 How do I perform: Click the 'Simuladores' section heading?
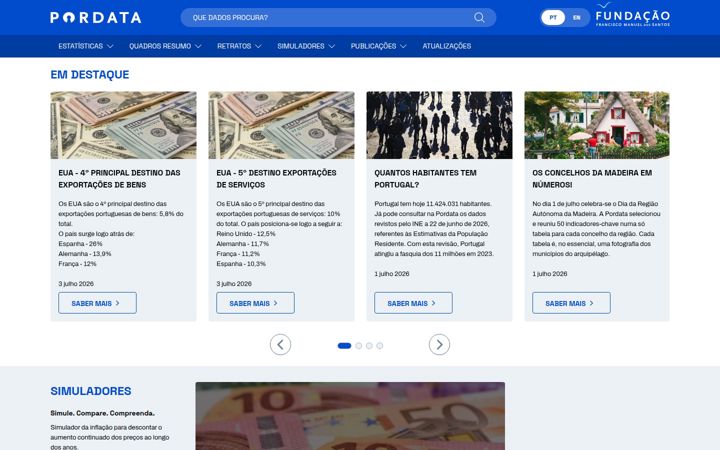[x=91, y=391]
